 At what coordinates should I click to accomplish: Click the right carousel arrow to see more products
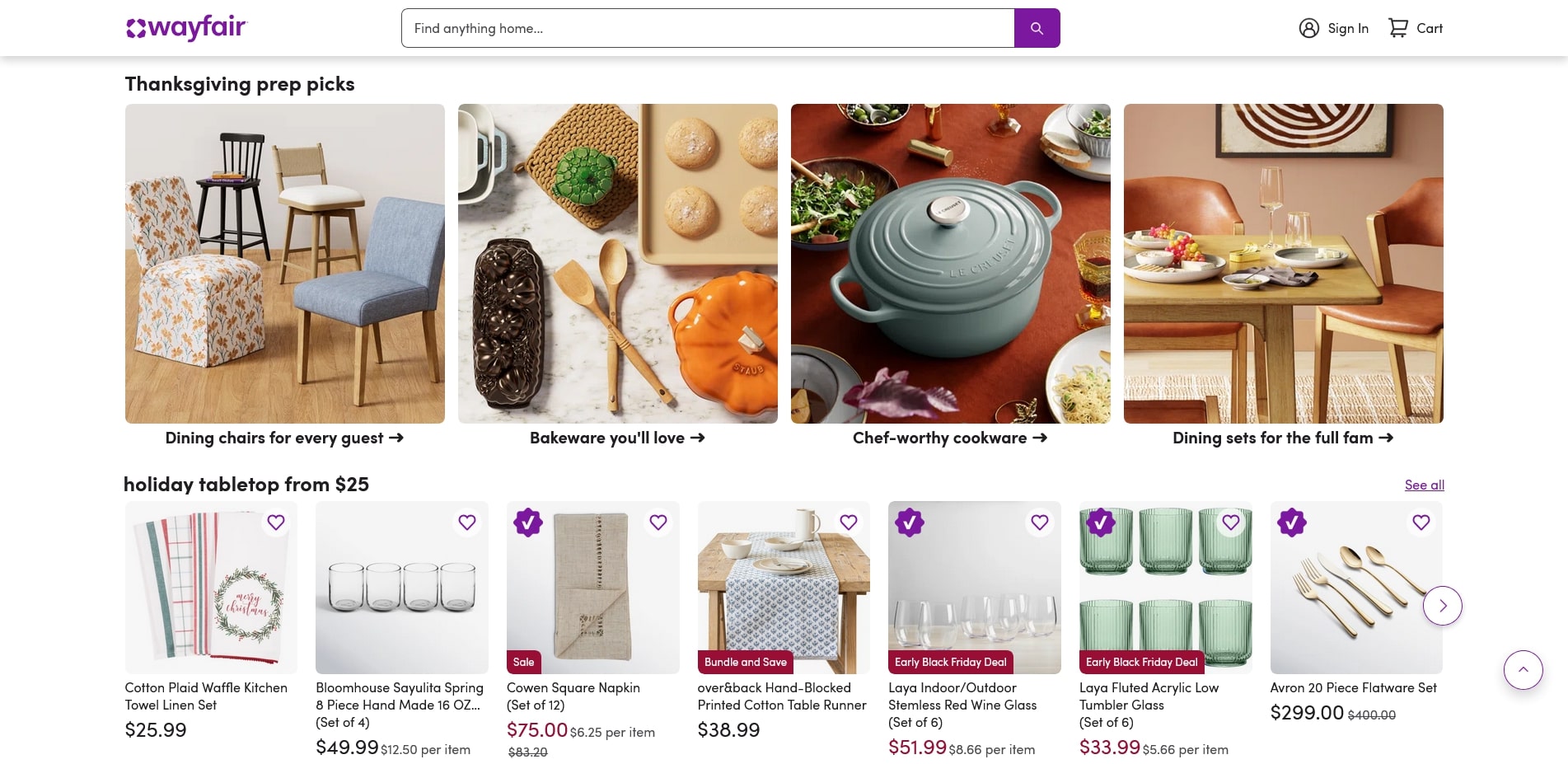(1442, 605)
